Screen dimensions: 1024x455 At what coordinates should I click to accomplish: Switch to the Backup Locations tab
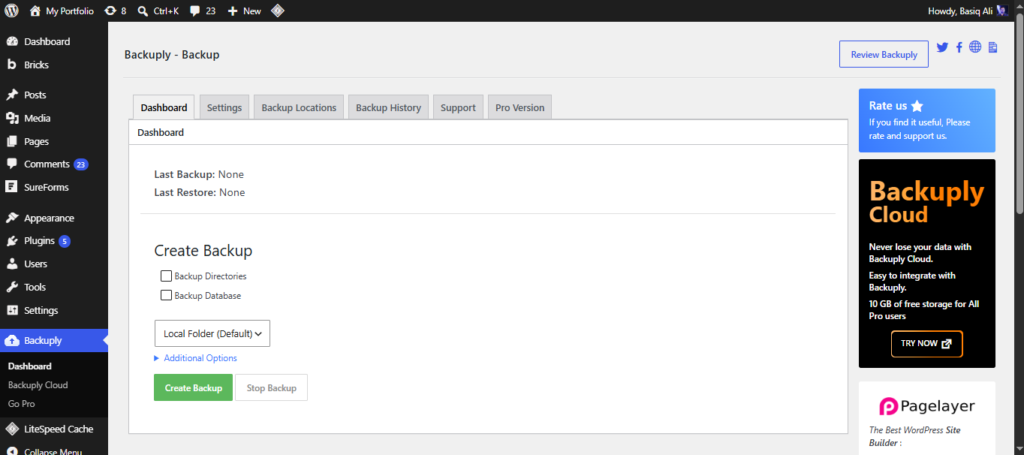[x=298, y=108]
